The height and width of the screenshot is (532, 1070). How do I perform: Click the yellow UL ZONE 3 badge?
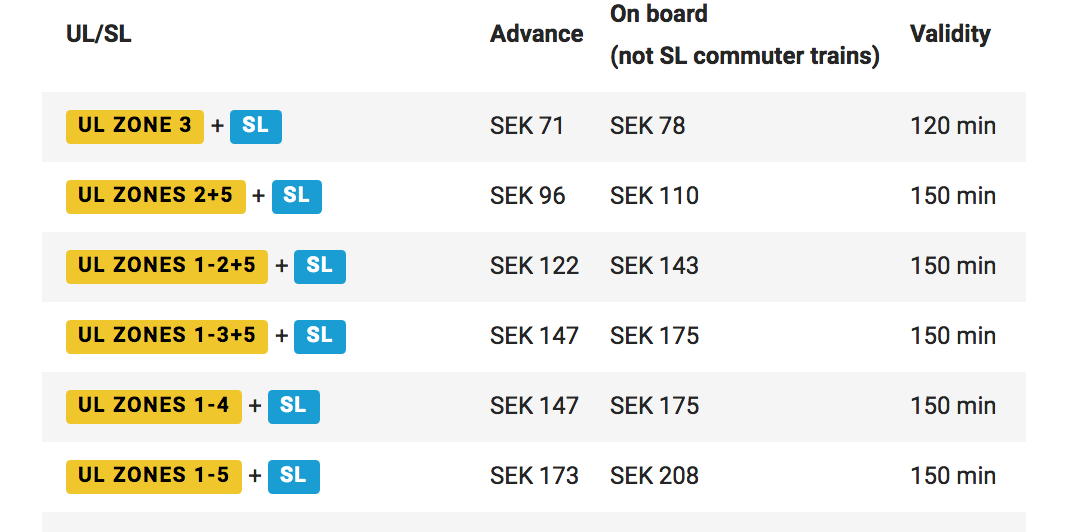click(x=135, y=126)
